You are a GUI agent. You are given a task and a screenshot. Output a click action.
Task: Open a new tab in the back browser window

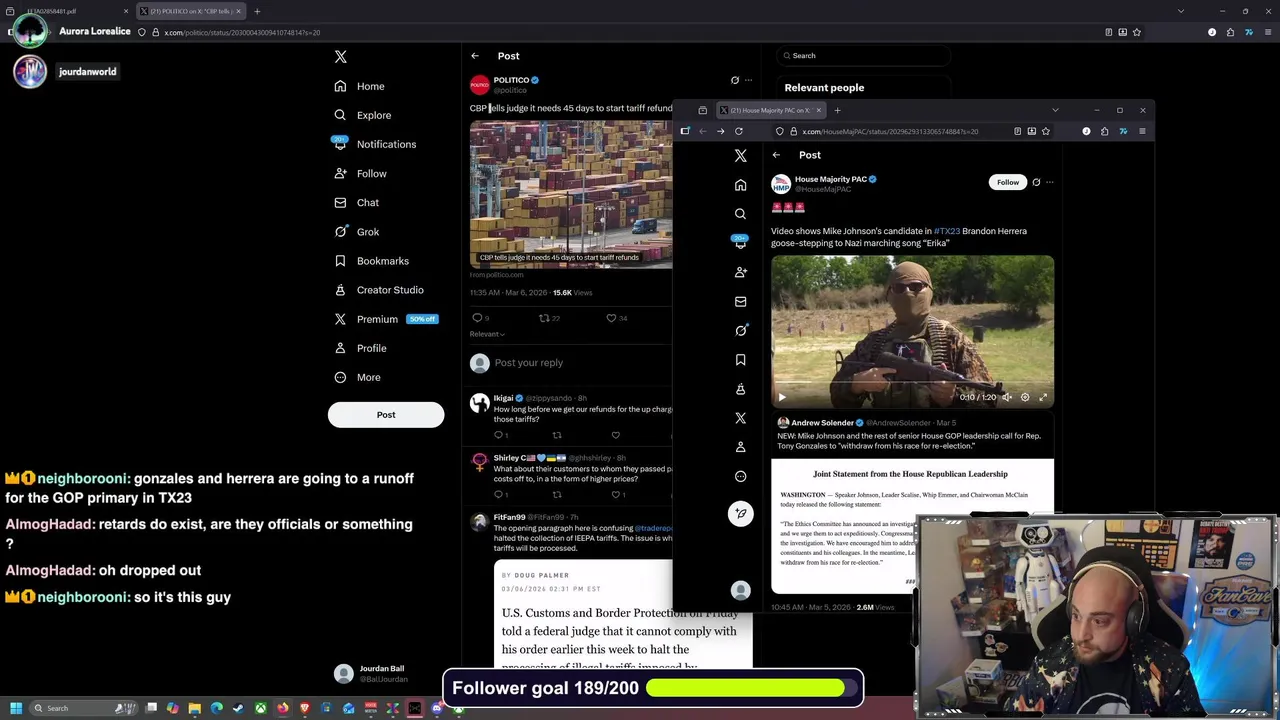tap(257, 11)
